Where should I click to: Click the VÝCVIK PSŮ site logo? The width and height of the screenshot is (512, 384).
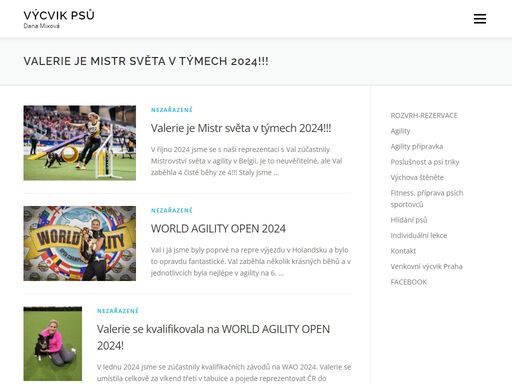pyautogui.click(x=59, y=15)
